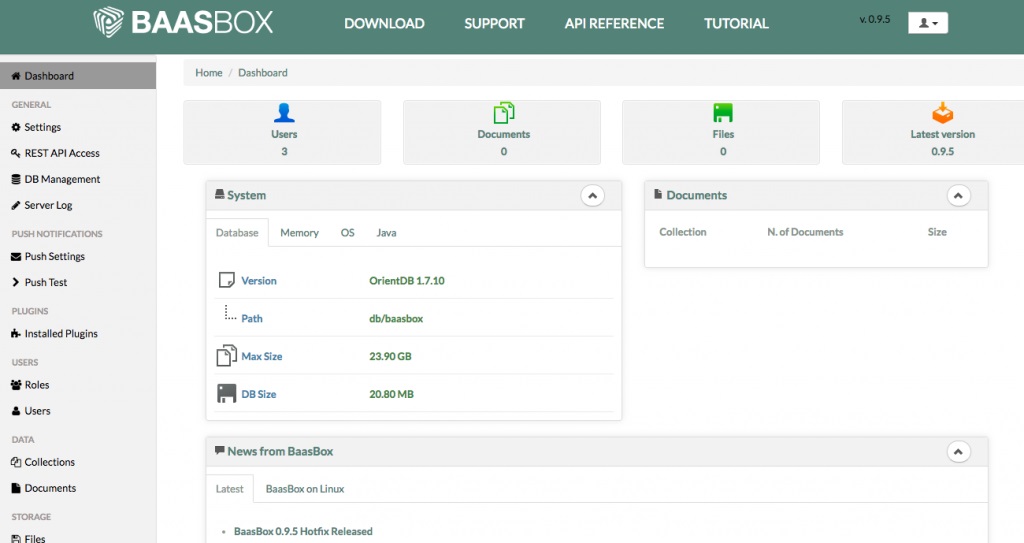Open the TUTORIAL page
Screen dimensions: 1024x543
736,24
